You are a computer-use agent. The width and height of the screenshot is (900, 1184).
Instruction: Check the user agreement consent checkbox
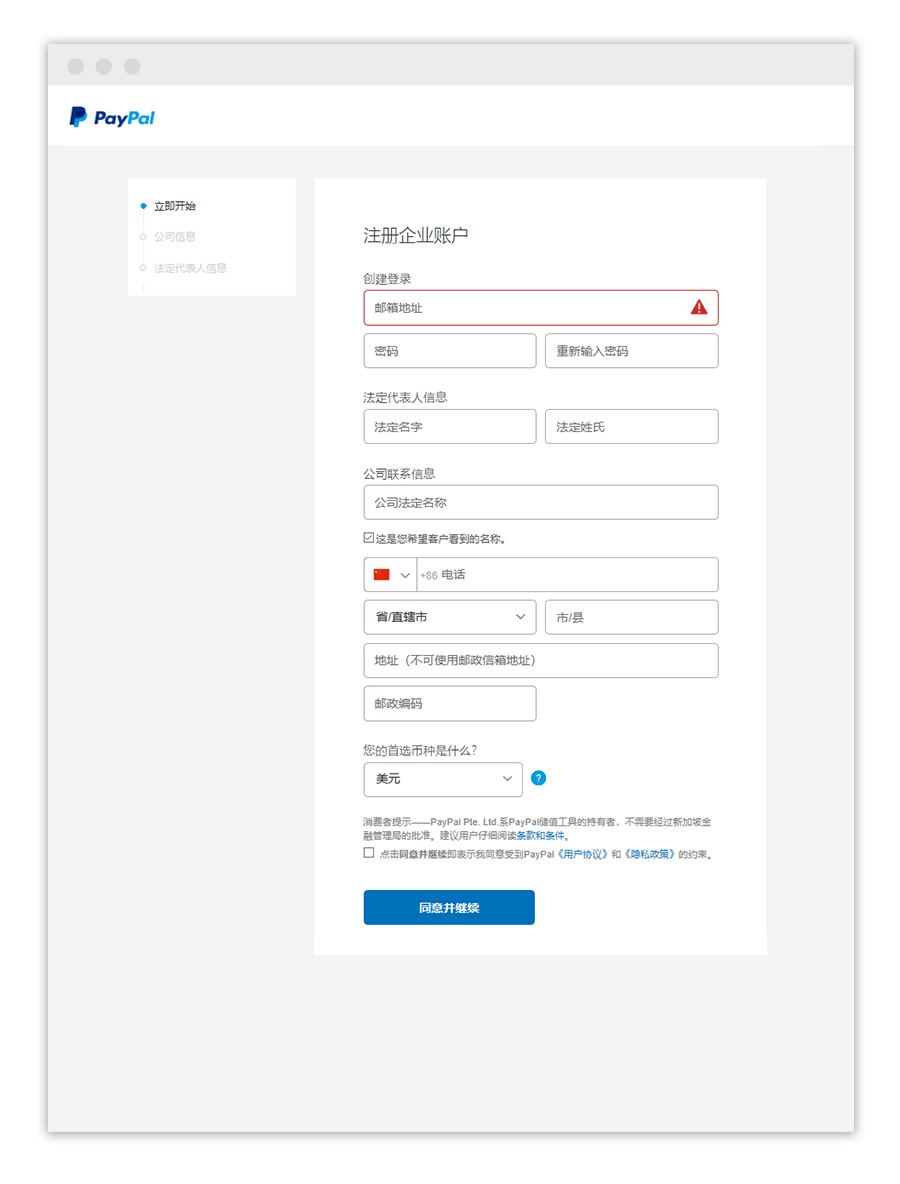click(368, 853)
